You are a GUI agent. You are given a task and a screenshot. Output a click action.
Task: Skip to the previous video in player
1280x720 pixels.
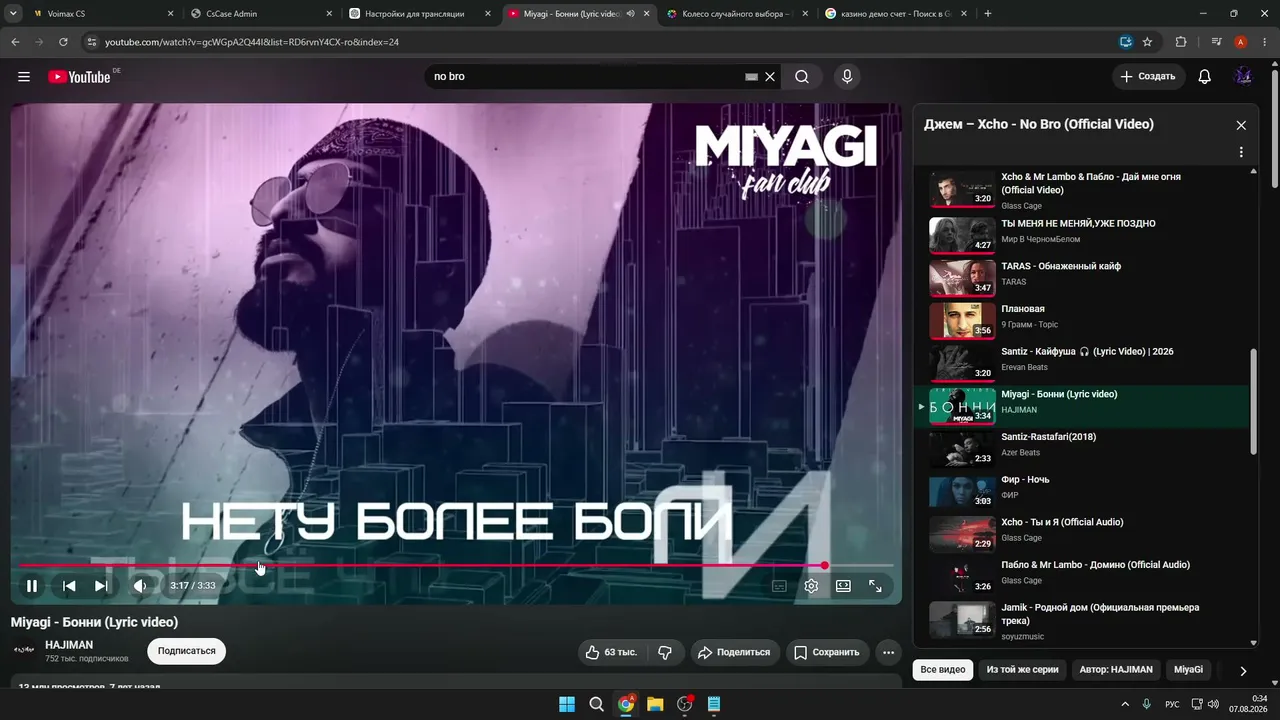[x=69, y=586]
